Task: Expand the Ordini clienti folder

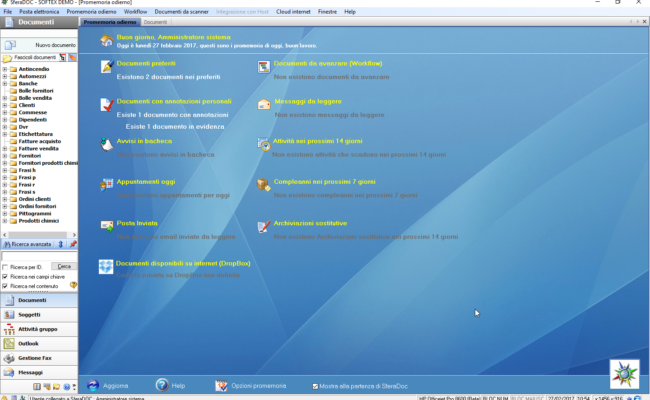Action: pyautogui.click(x=5, y=199)
